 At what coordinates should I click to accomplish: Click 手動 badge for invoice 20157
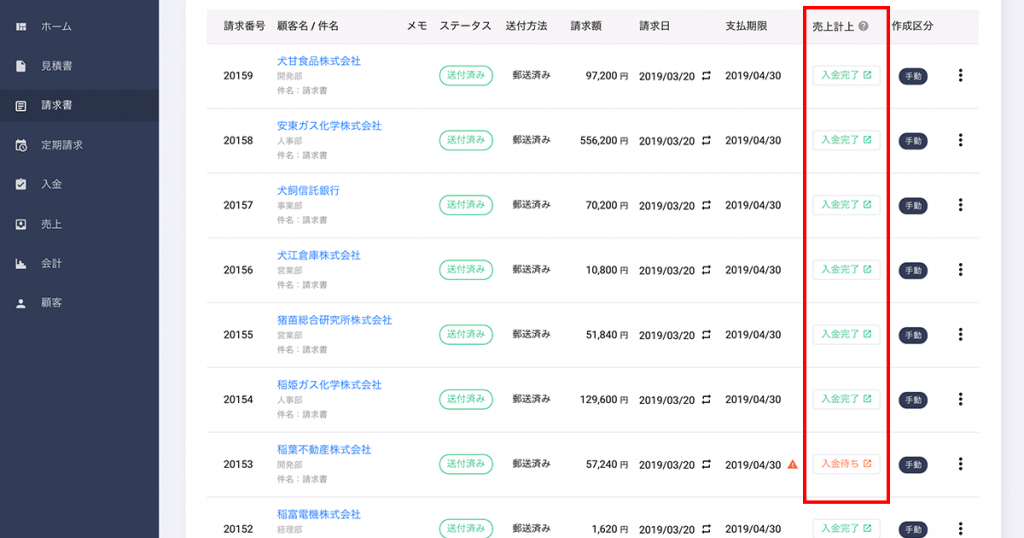[x=913, y=205]
